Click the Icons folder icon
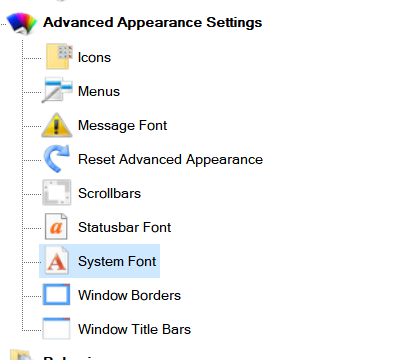The height and width of the screenshot is (360, 414). click(59, 56)
